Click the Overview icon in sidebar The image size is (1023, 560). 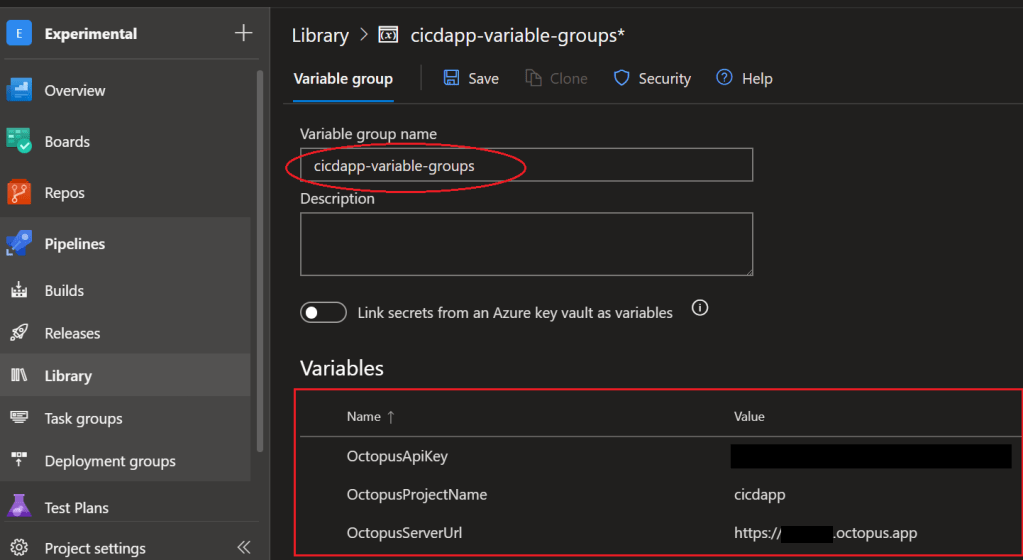pyautogui.click(x=20, y=90)
